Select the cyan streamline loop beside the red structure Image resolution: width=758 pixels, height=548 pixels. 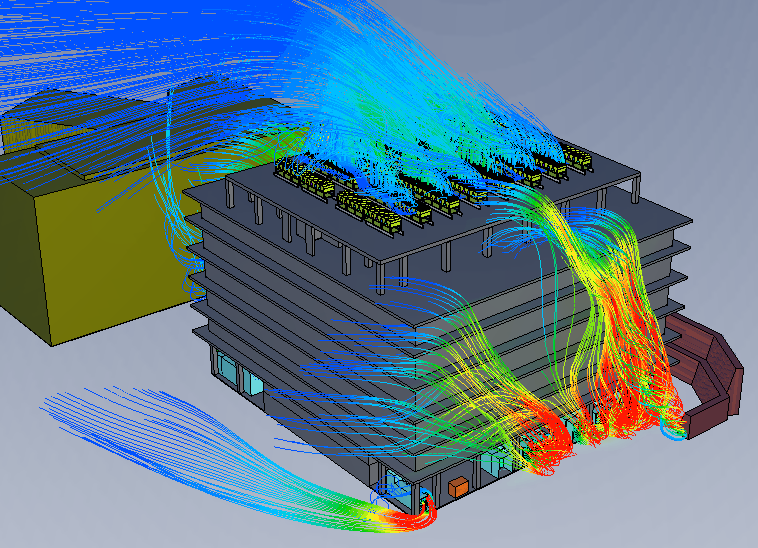point(674,430)
